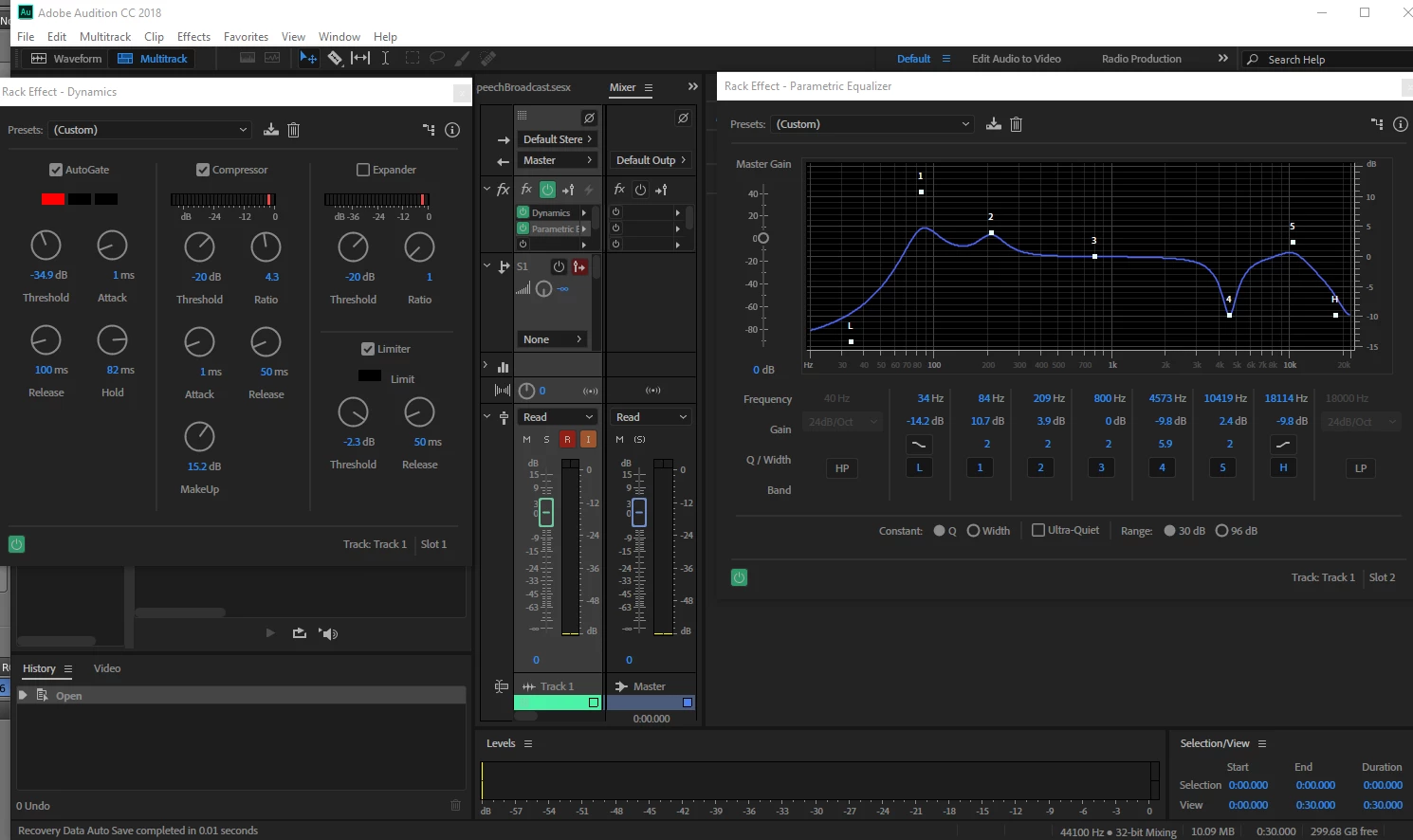Click the loop playback icon
This screenshot has height=840, width=1413.
click(x=300, y=633)
